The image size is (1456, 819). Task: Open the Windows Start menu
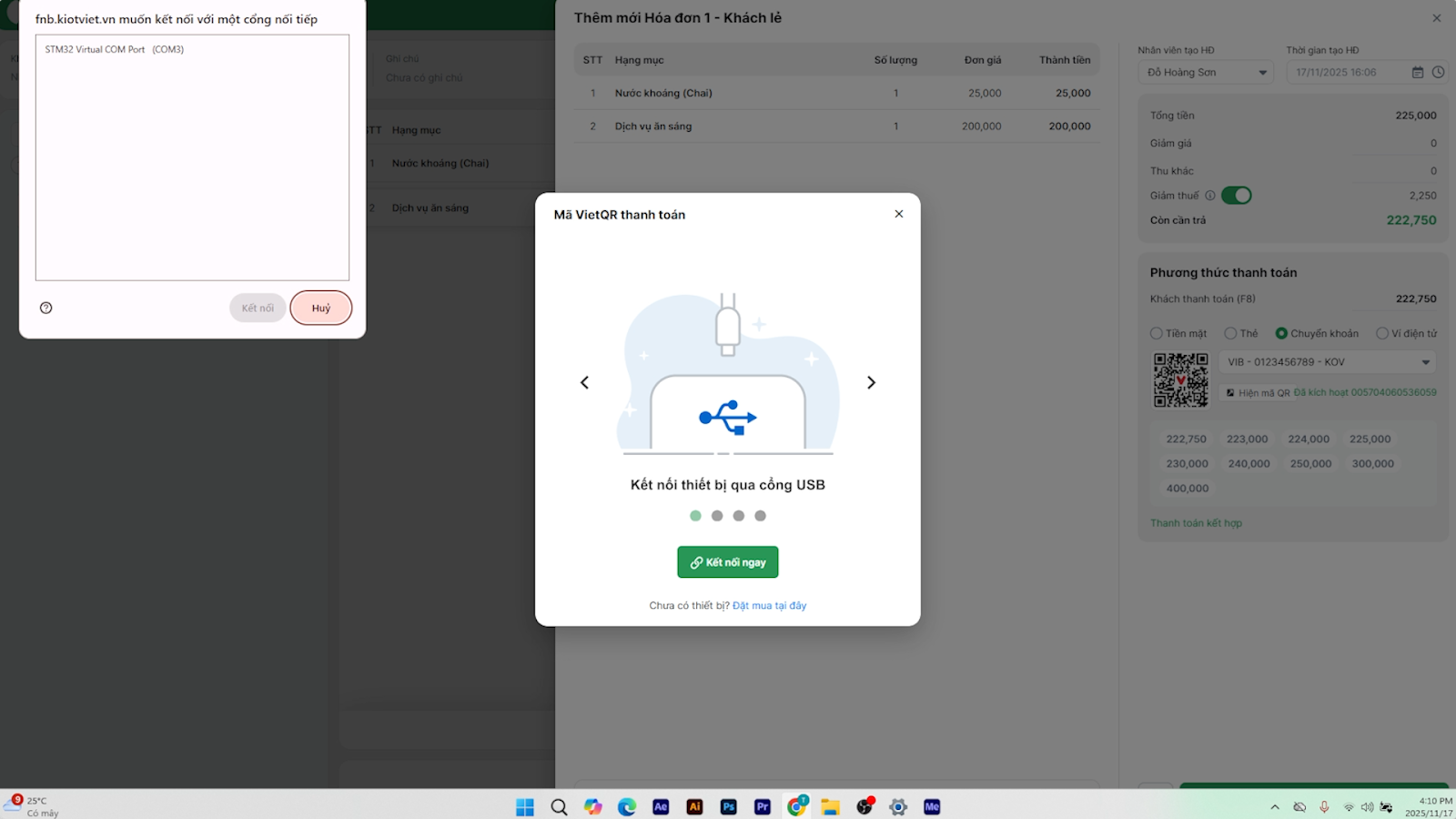click(x=525, y=807)
